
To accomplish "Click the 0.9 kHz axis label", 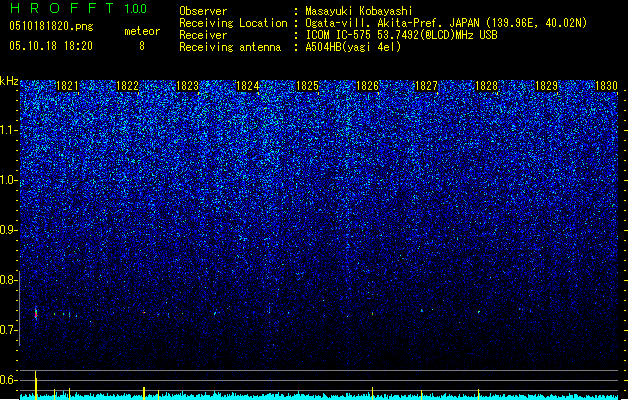I will coord(8,230).
